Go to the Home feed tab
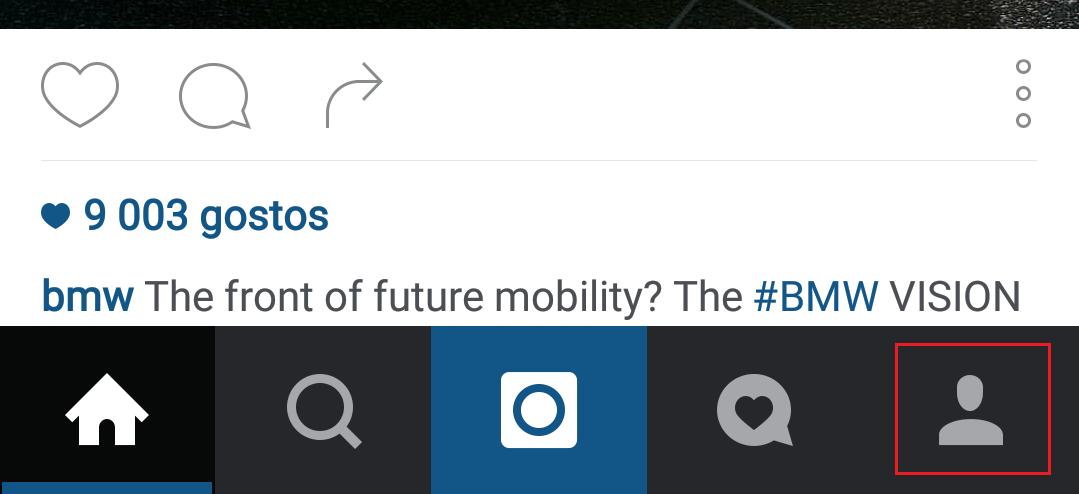The width and height of the screenshot is (1079, 494). click(107, 410)
